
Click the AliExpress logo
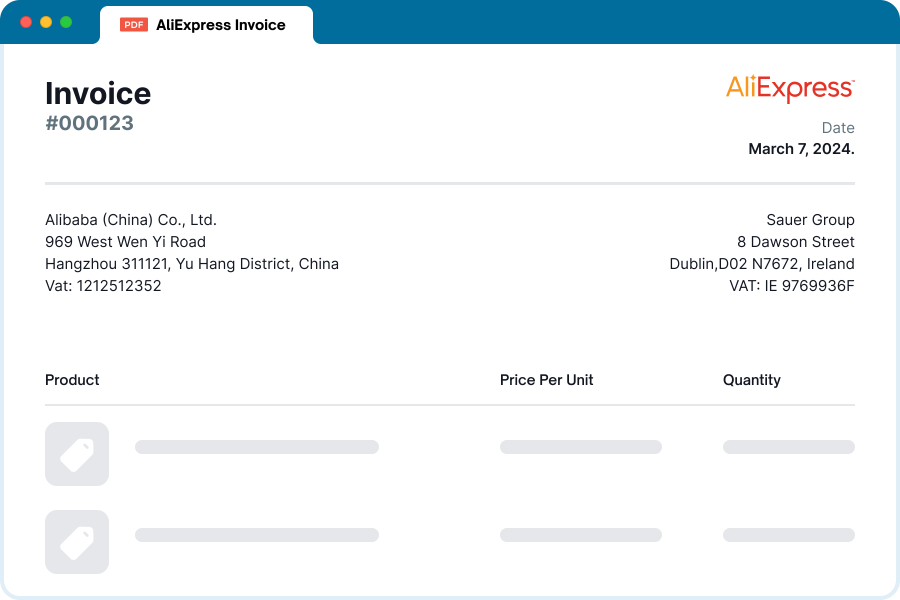(790, 89)
